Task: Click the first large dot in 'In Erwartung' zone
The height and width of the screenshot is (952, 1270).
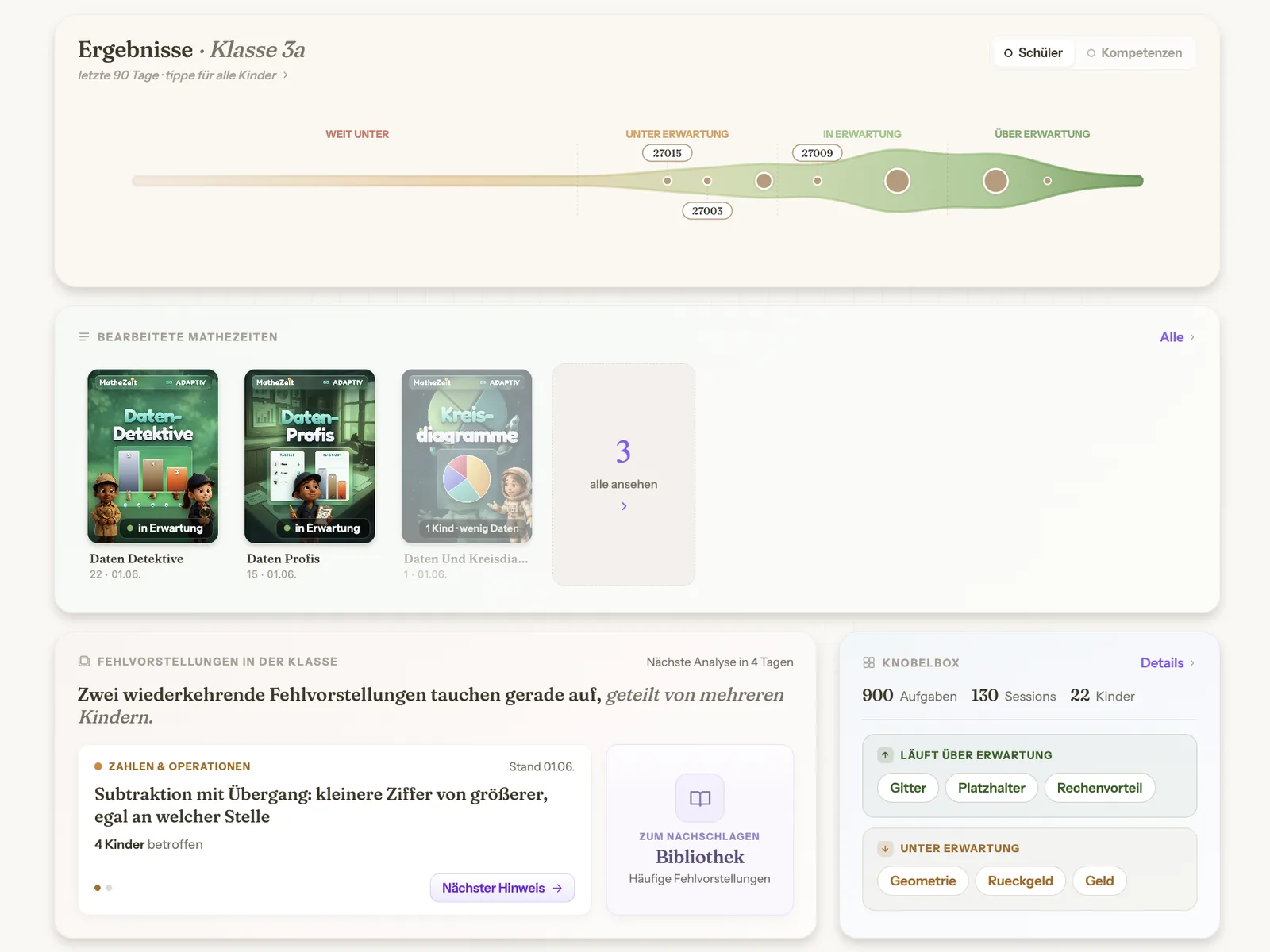Action: 897,181
